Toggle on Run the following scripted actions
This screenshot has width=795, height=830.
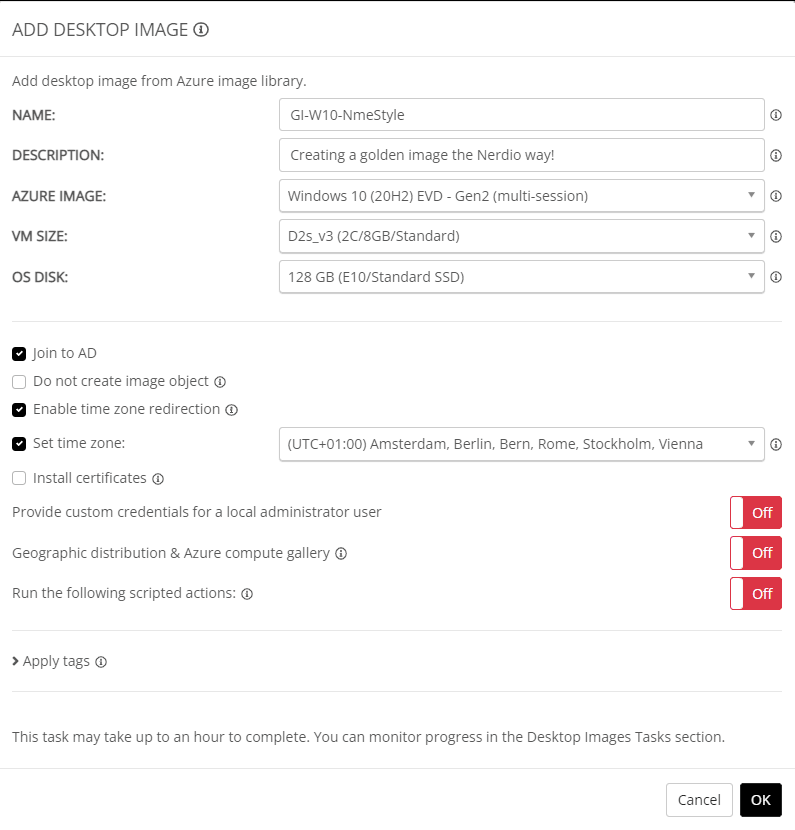pyautogui.click(x=755, y=593)
